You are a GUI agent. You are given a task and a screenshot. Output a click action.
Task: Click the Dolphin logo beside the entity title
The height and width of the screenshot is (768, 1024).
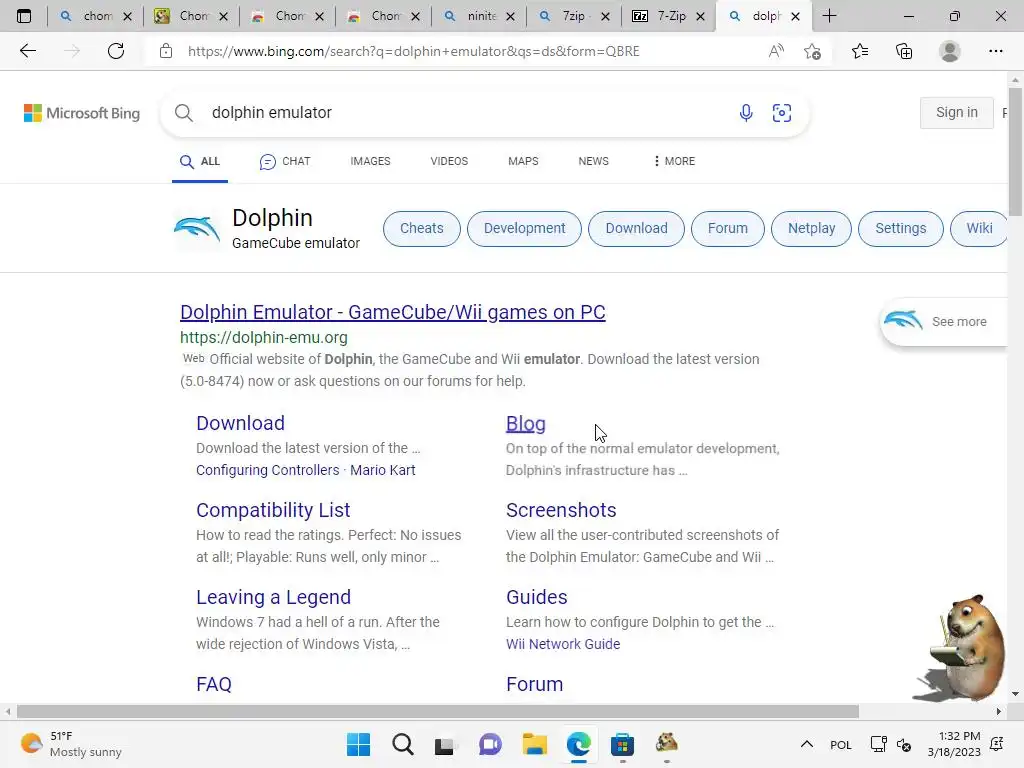[x=197, y=229]
